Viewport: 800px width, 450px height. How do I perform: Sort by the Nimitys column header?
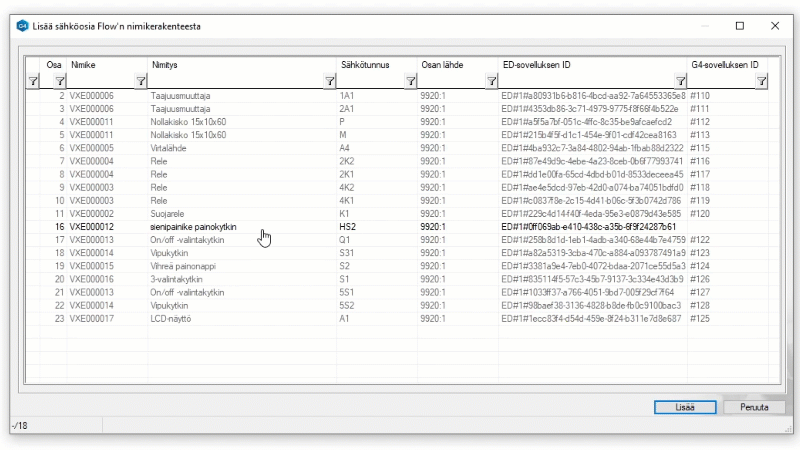point(241,64)
